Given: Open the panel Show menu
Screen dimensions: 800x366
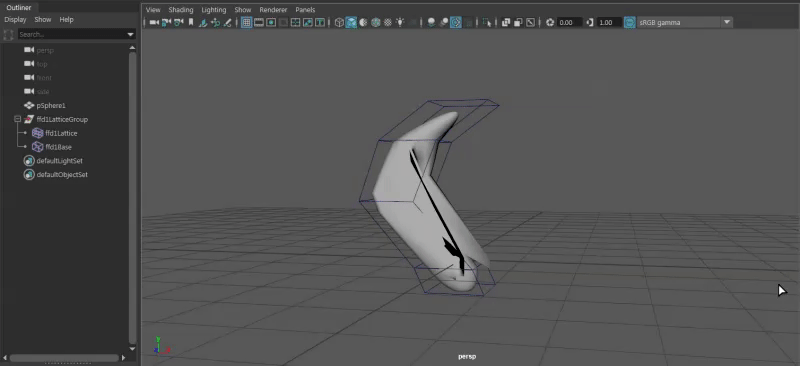Looking at the screenshot, I should [242, 10].
